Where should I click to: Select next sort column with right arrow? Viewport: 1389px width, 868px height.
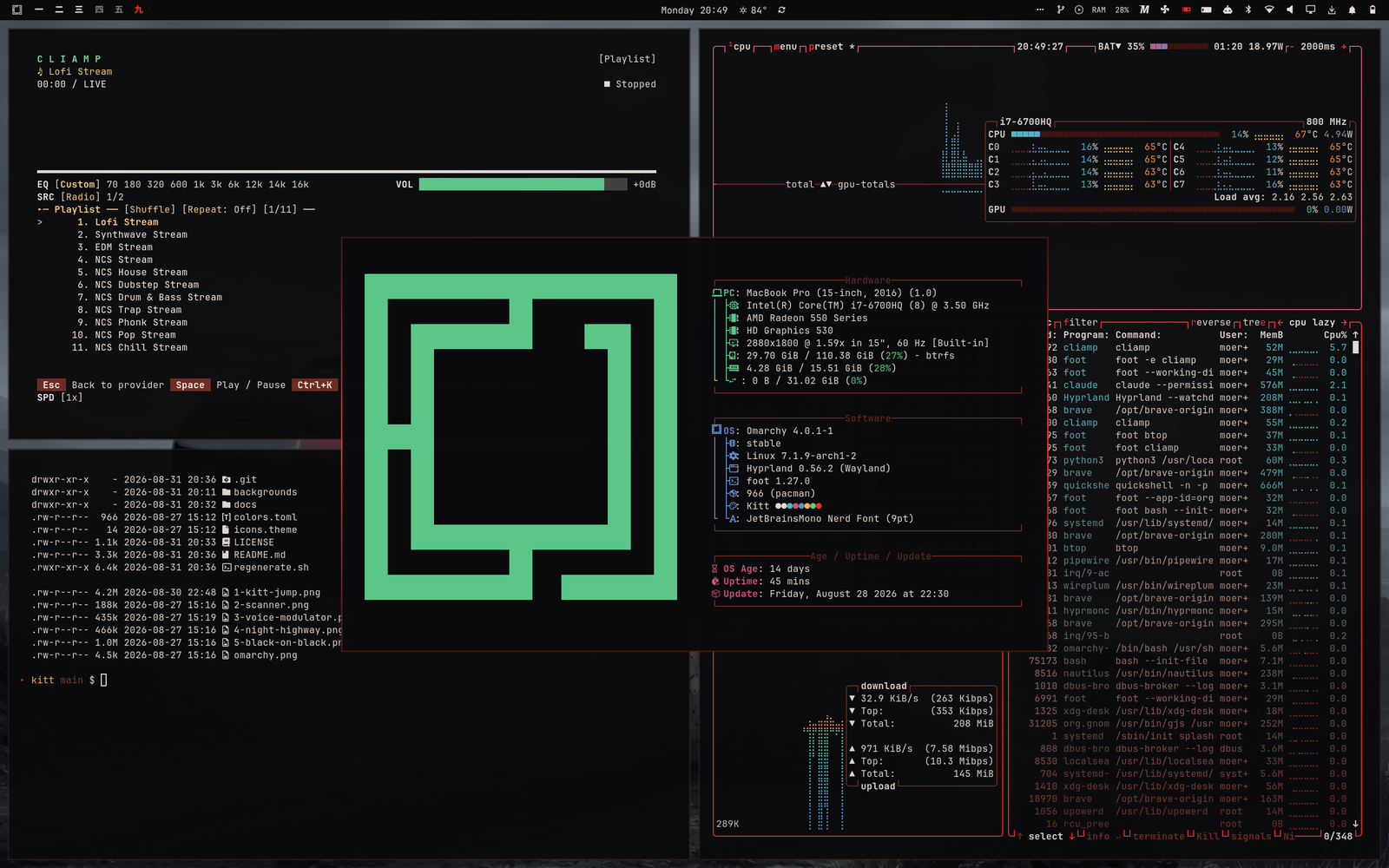[x=1344, y=322]
